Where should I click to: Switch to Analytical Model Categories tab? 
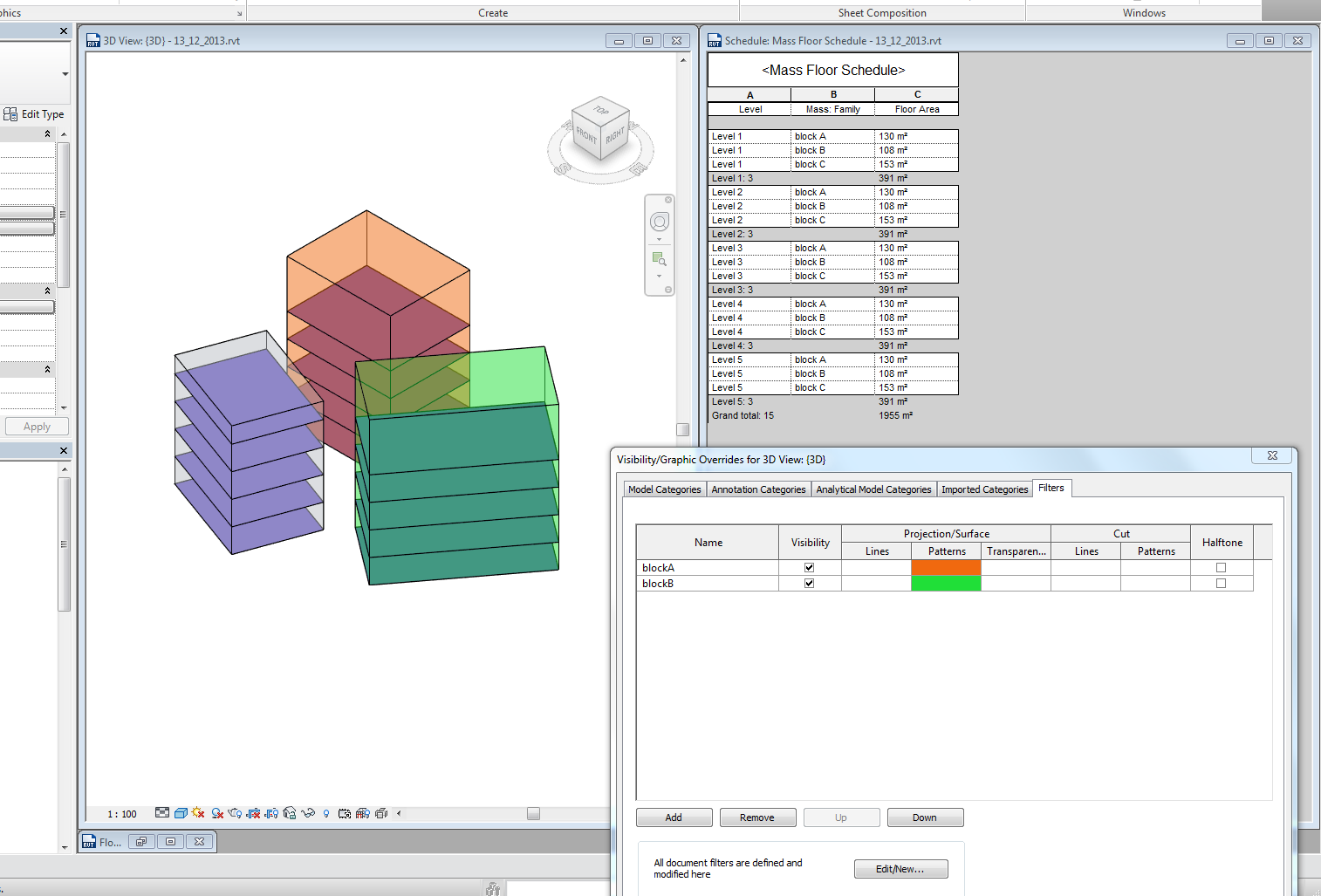[873, 489]
